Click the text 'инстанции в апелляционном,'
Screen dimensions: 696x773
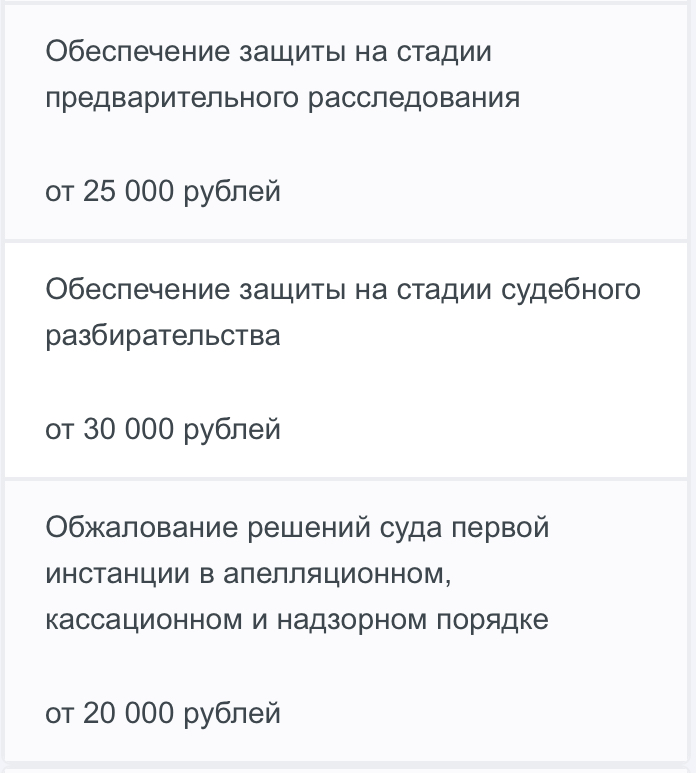(248, 574)
